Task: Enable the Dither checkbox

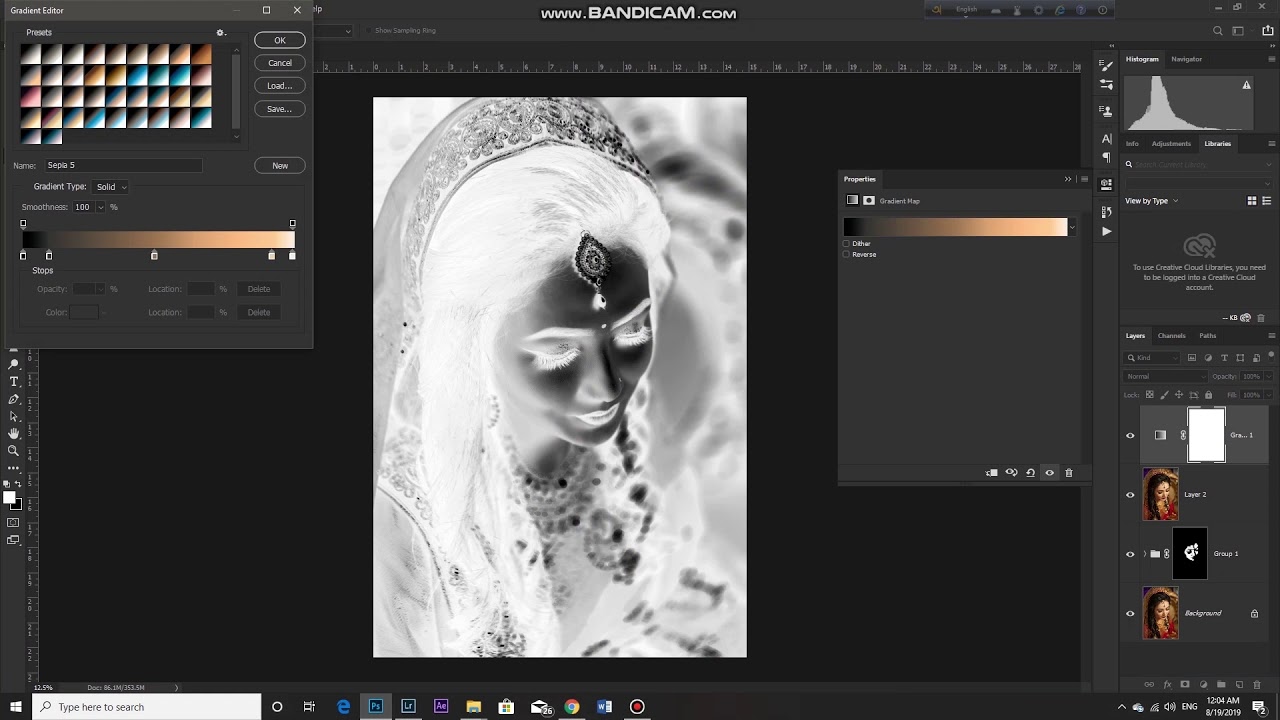Action: 846,244
